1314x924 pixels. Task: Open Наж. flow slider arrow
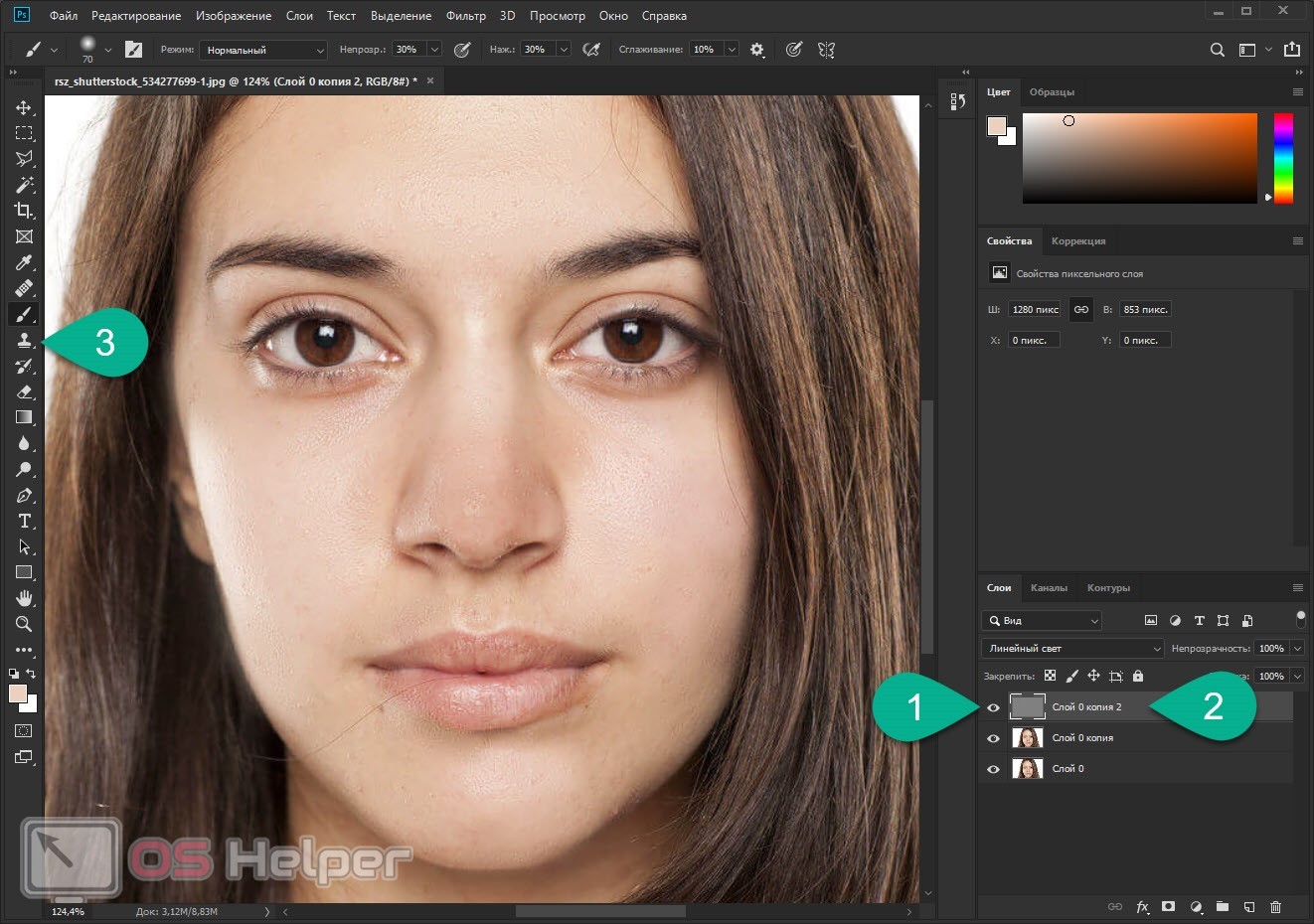564,50
